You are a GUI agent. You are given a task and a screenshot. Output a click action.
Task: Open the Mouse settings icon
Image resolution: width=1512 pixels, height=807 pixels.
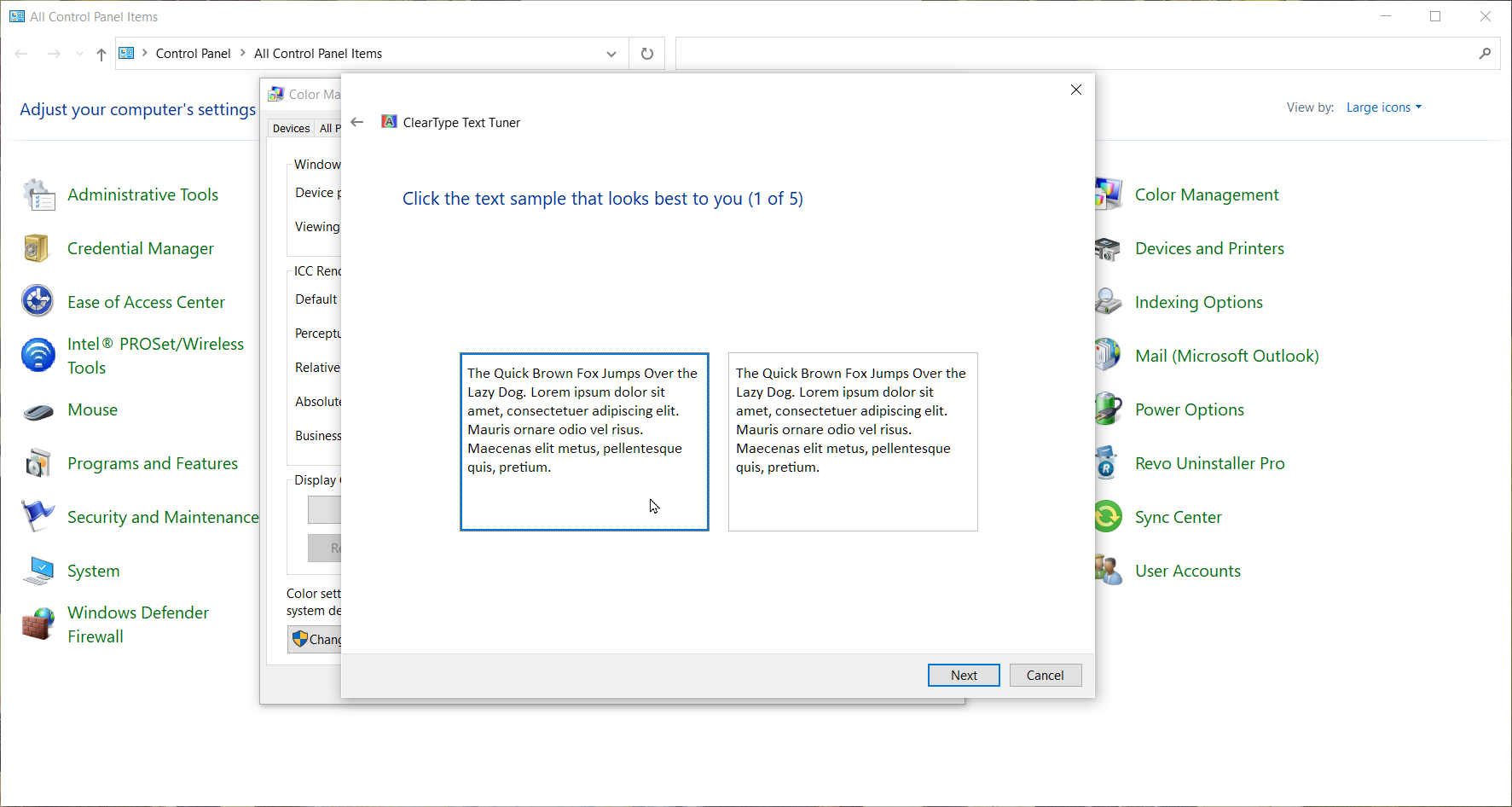click(x=38, y=411)
